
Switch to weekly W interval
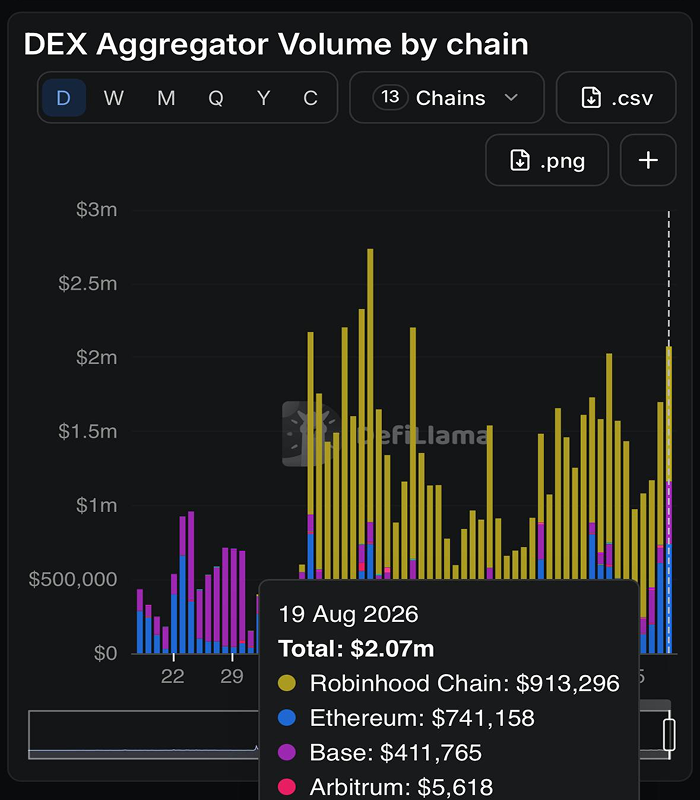114,97
